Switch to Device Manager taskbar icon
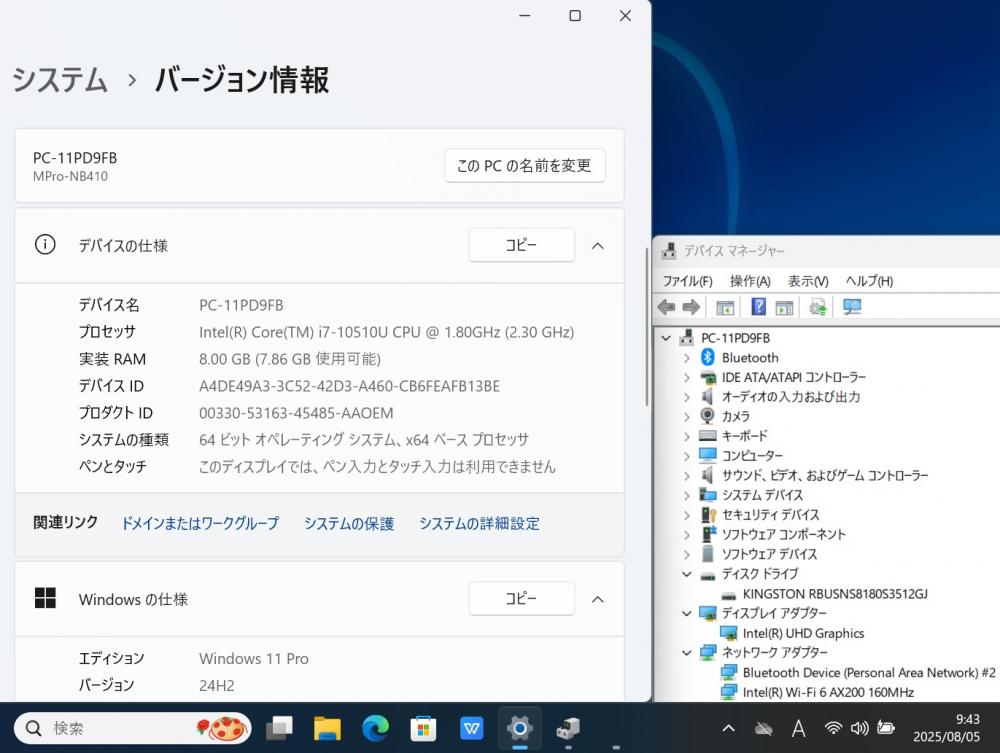This screenshot has width=1000, height=753. click(x=568, y=728)
